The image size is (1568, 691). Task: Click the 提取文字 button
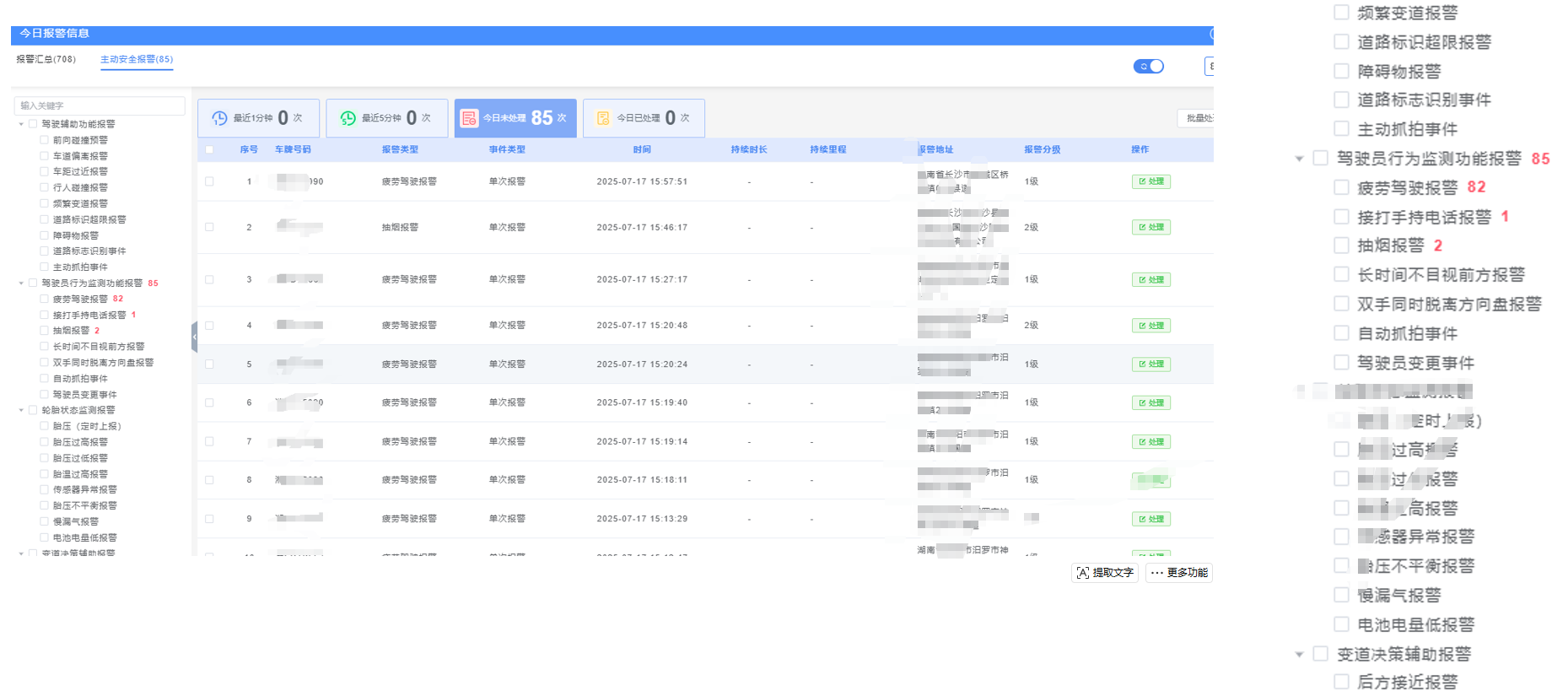(x=1105, y=573)
